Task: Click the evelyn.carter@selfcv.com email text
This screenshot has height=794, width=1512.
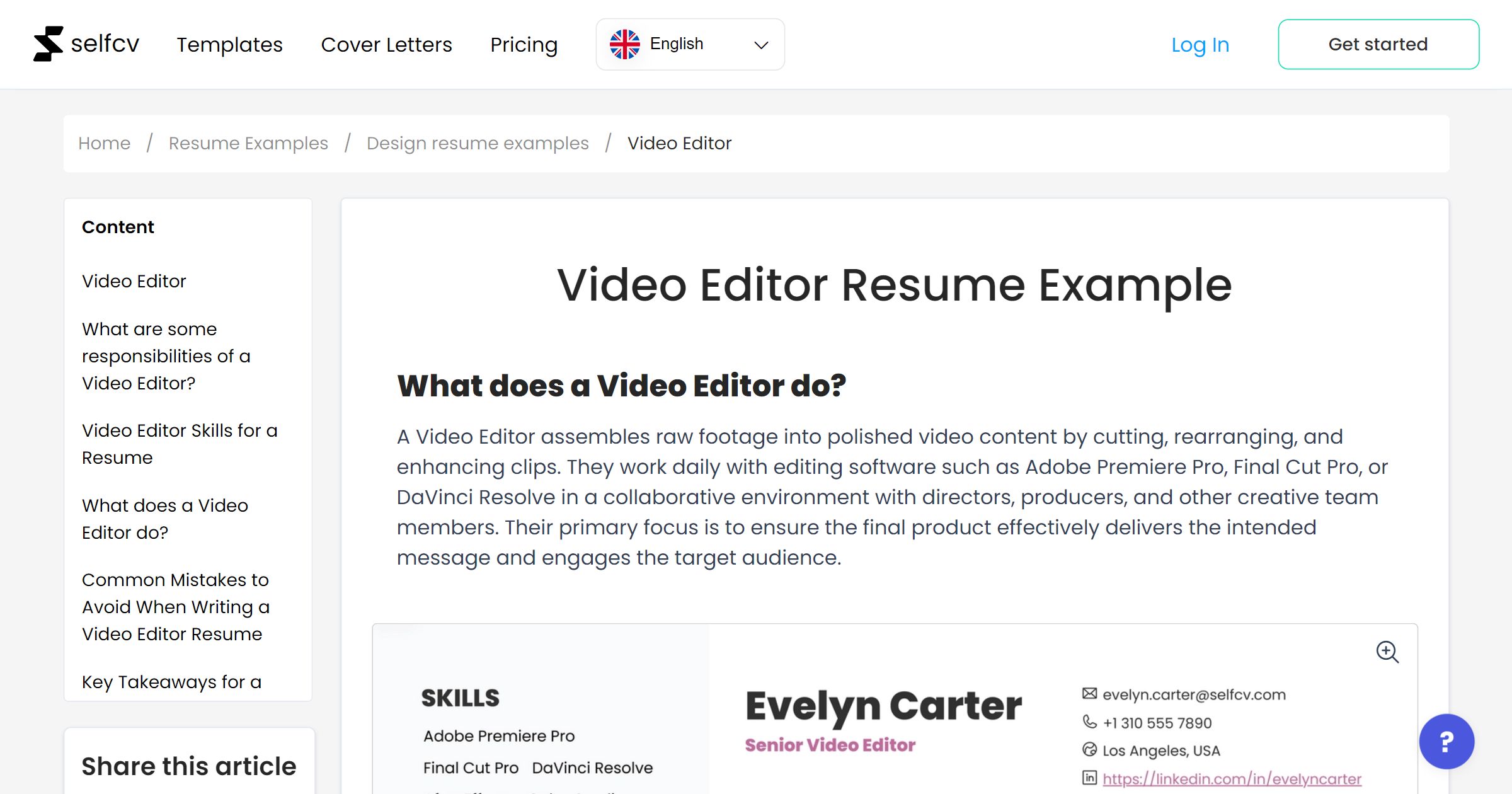Action: click(x=1194, y=694)
